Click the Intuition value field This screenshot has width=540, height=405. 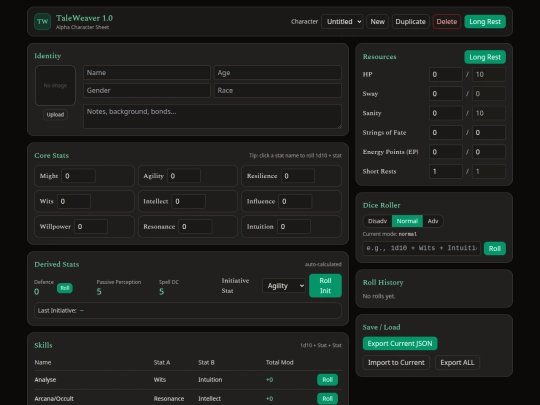(x=294, y=227)
